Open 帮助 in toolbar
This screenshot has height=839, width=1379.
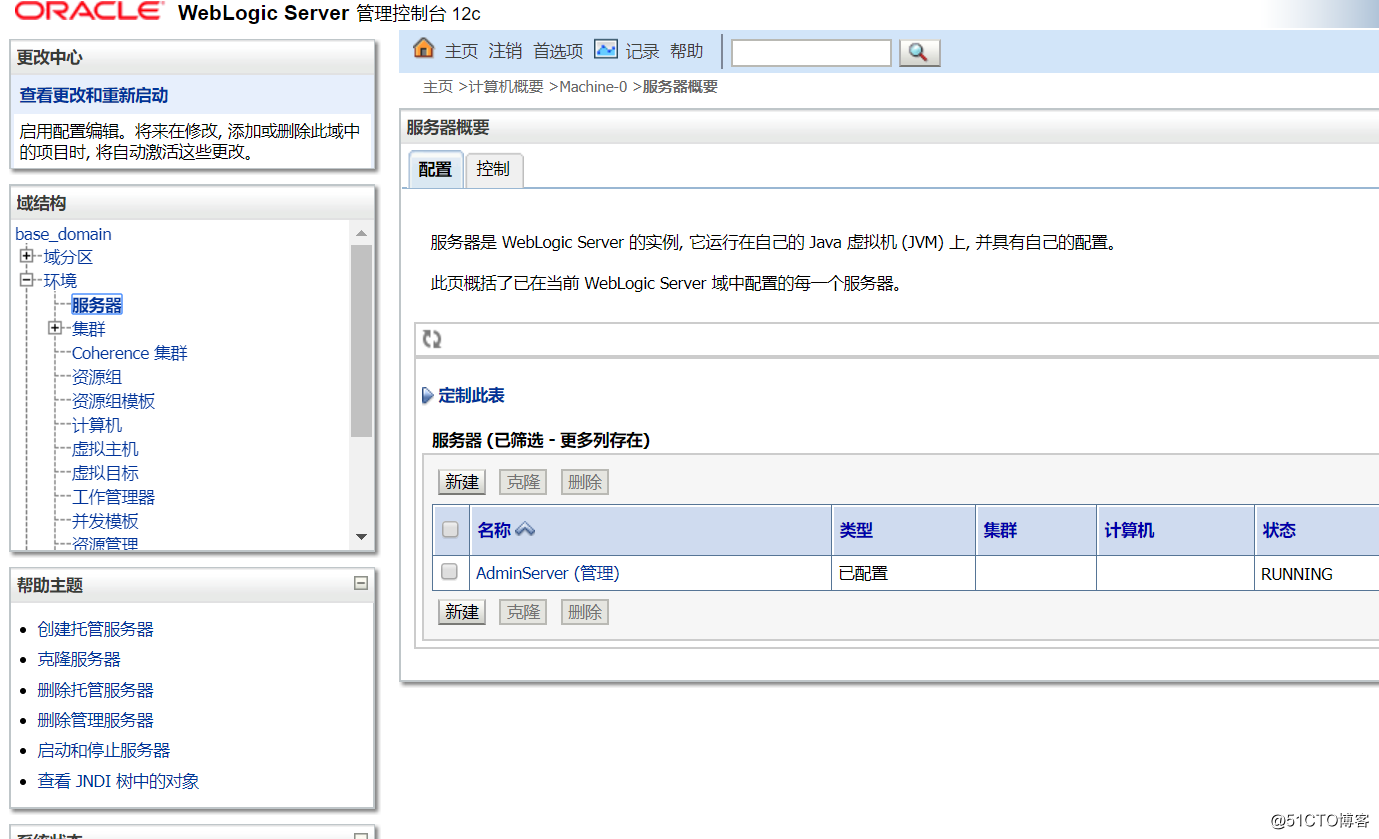coord(687,51)
